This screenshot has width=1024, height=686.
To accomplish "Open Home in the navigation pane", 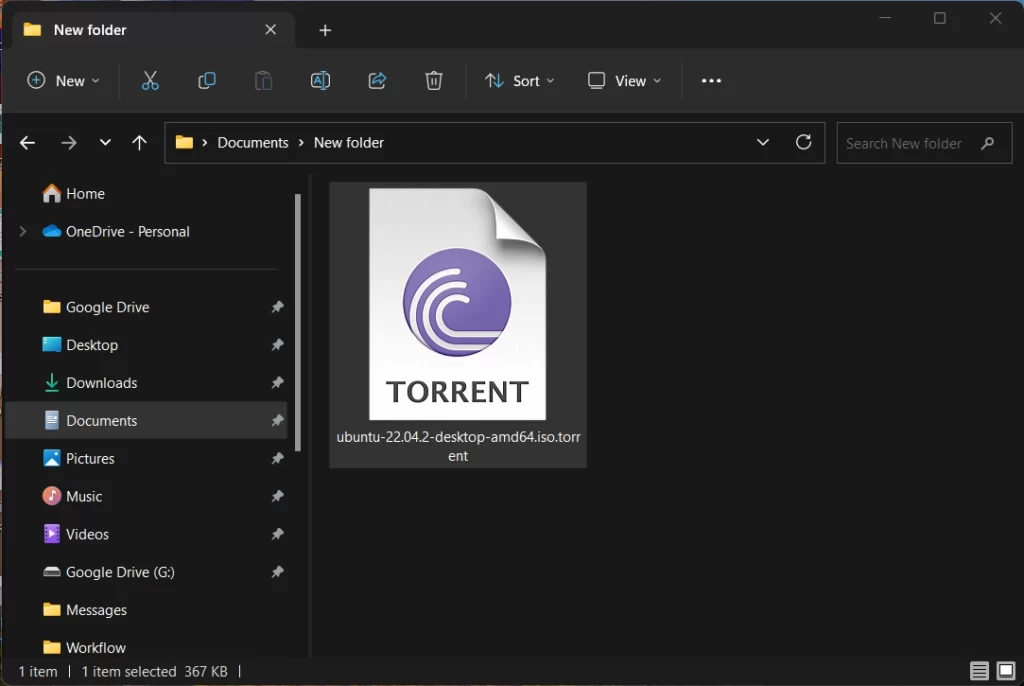I will [85, 193].
